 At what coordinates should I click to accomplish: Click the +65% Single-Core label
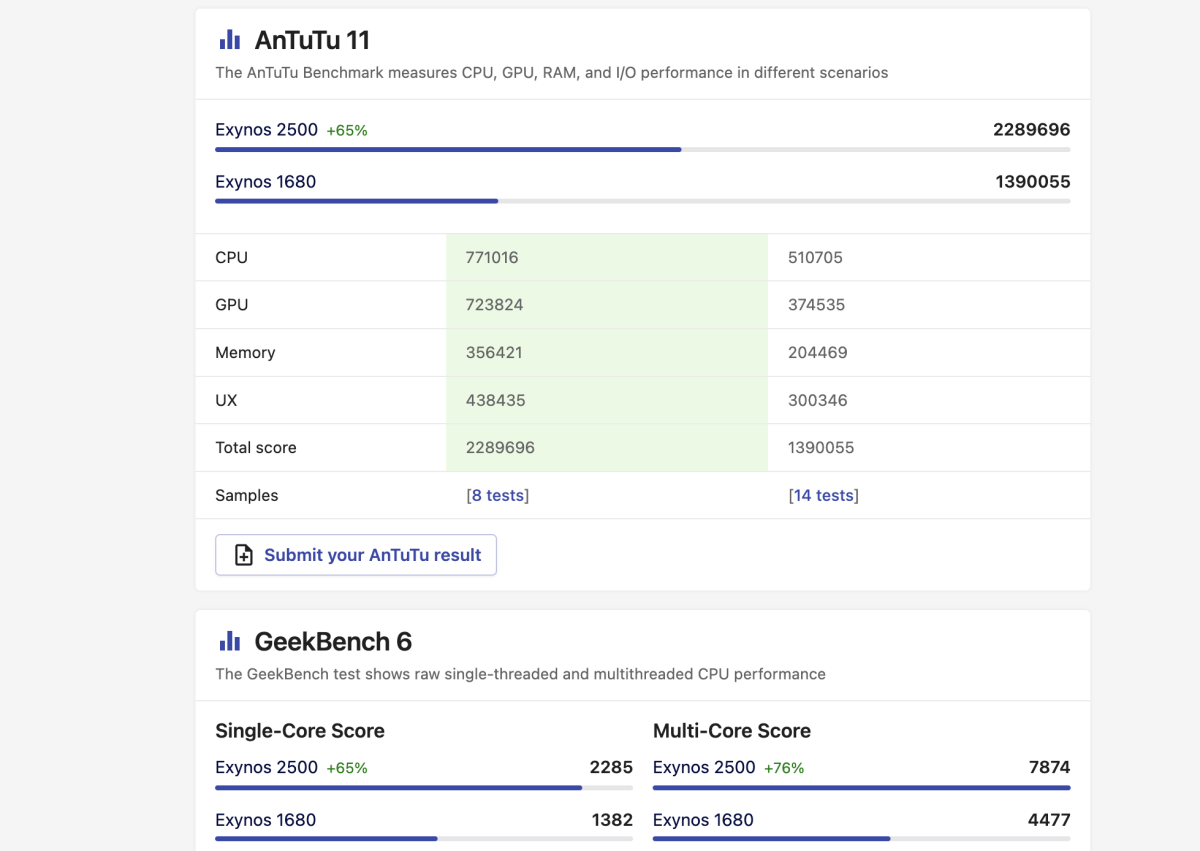click(x=347, y=768)
